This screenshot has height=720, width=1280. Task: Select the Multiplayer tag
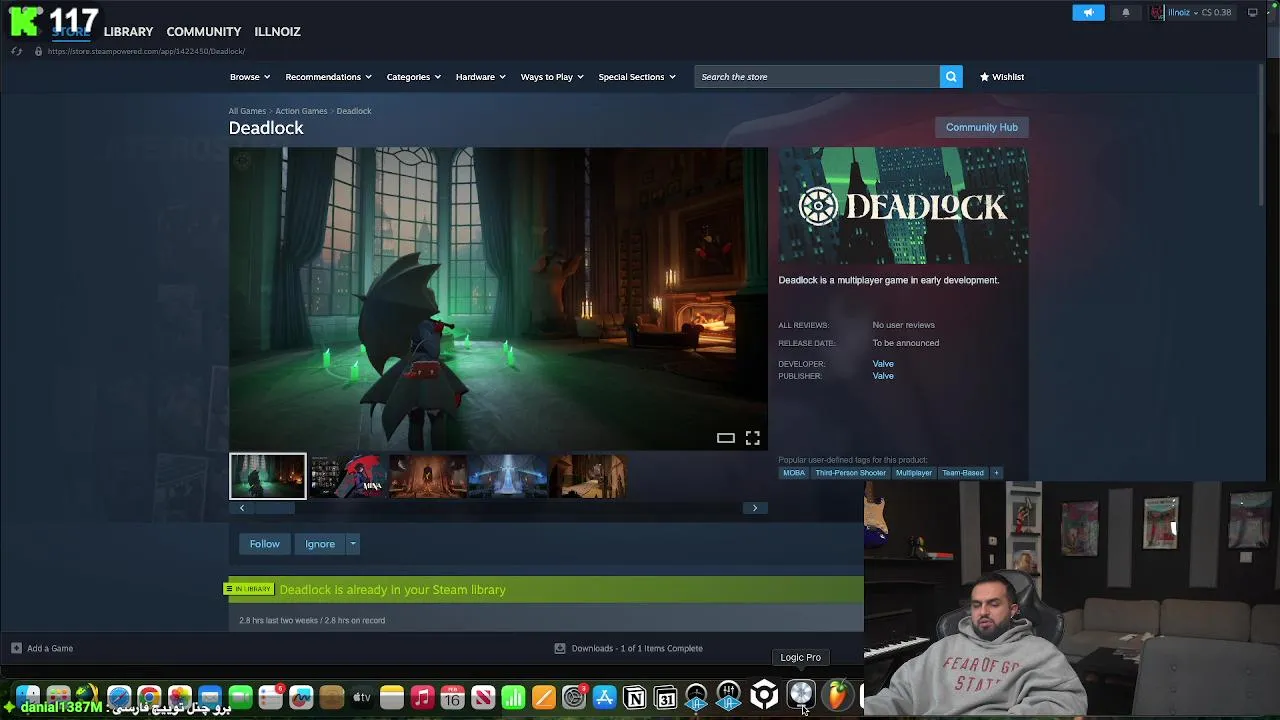pyautogui.click(x=914, y=473)
